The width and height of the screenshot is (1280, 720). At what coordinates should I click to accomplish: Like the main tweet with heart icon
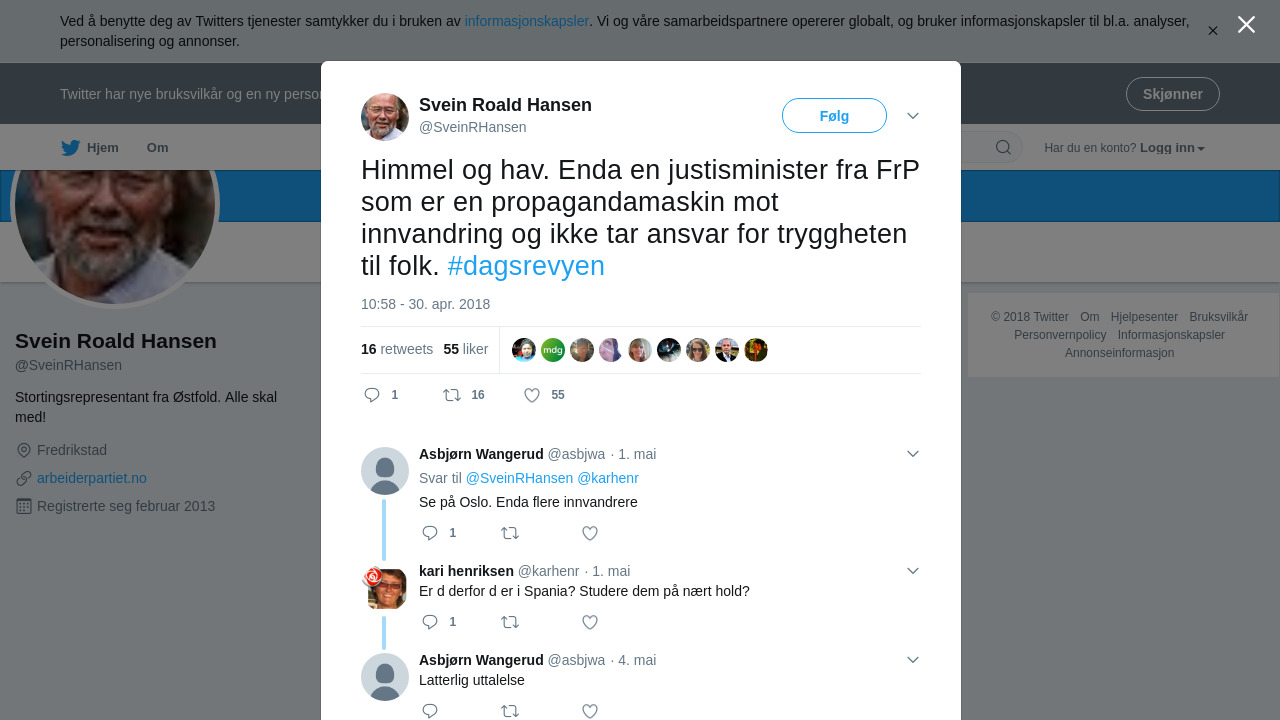tap(532, 395)
